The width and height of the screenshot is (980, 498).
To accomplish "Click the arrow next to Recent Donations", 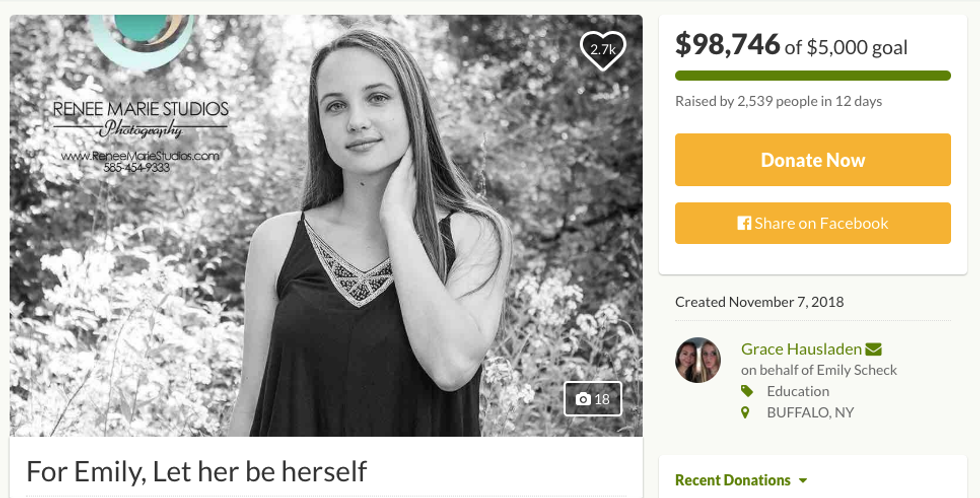I will [x=802, y=481].
